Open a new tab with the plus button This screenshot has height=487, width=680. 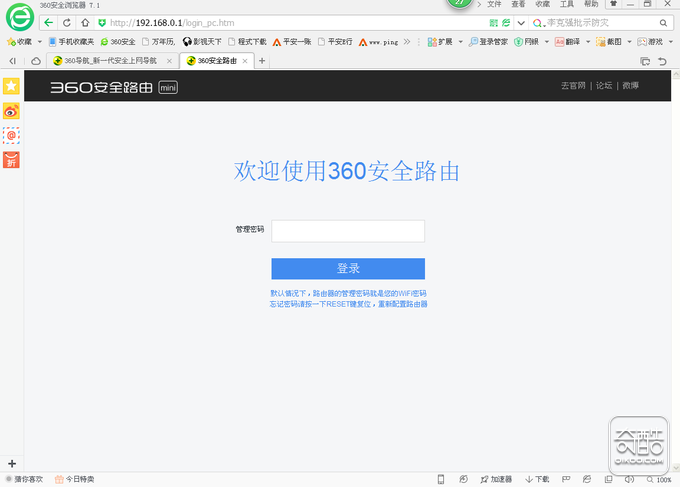tap(262, 61)
